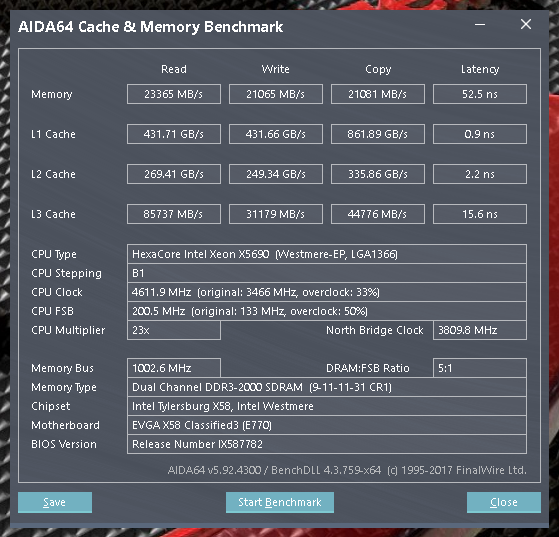The image size is (559, 537).
Task: Select the Memory Read result field
Action: click(x=174, y=94)
